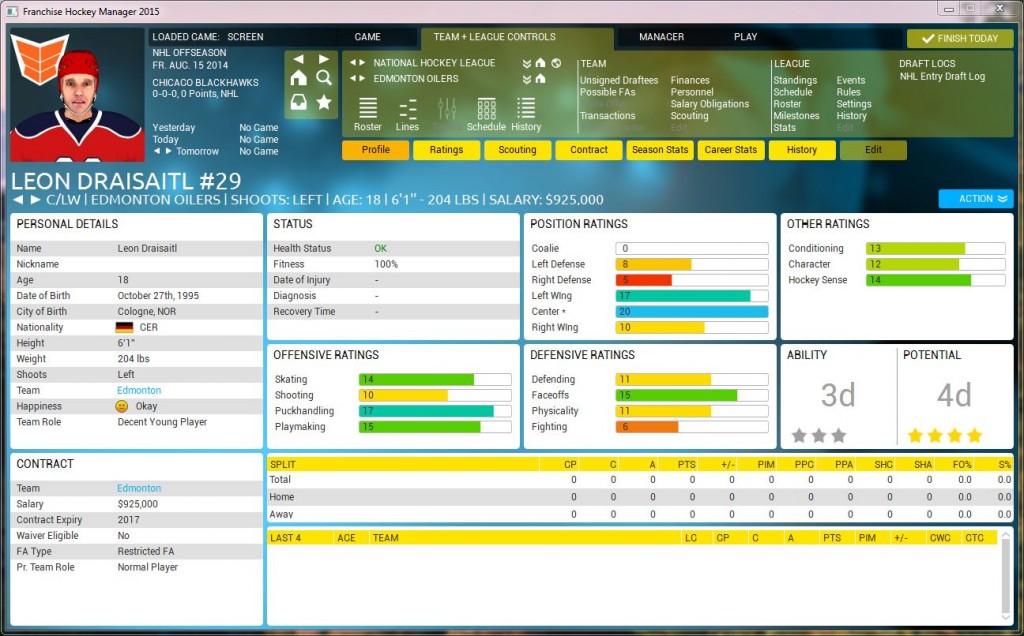Open Possible FAs under Team
Screen dimensions: 1024x636
point(607,92)
